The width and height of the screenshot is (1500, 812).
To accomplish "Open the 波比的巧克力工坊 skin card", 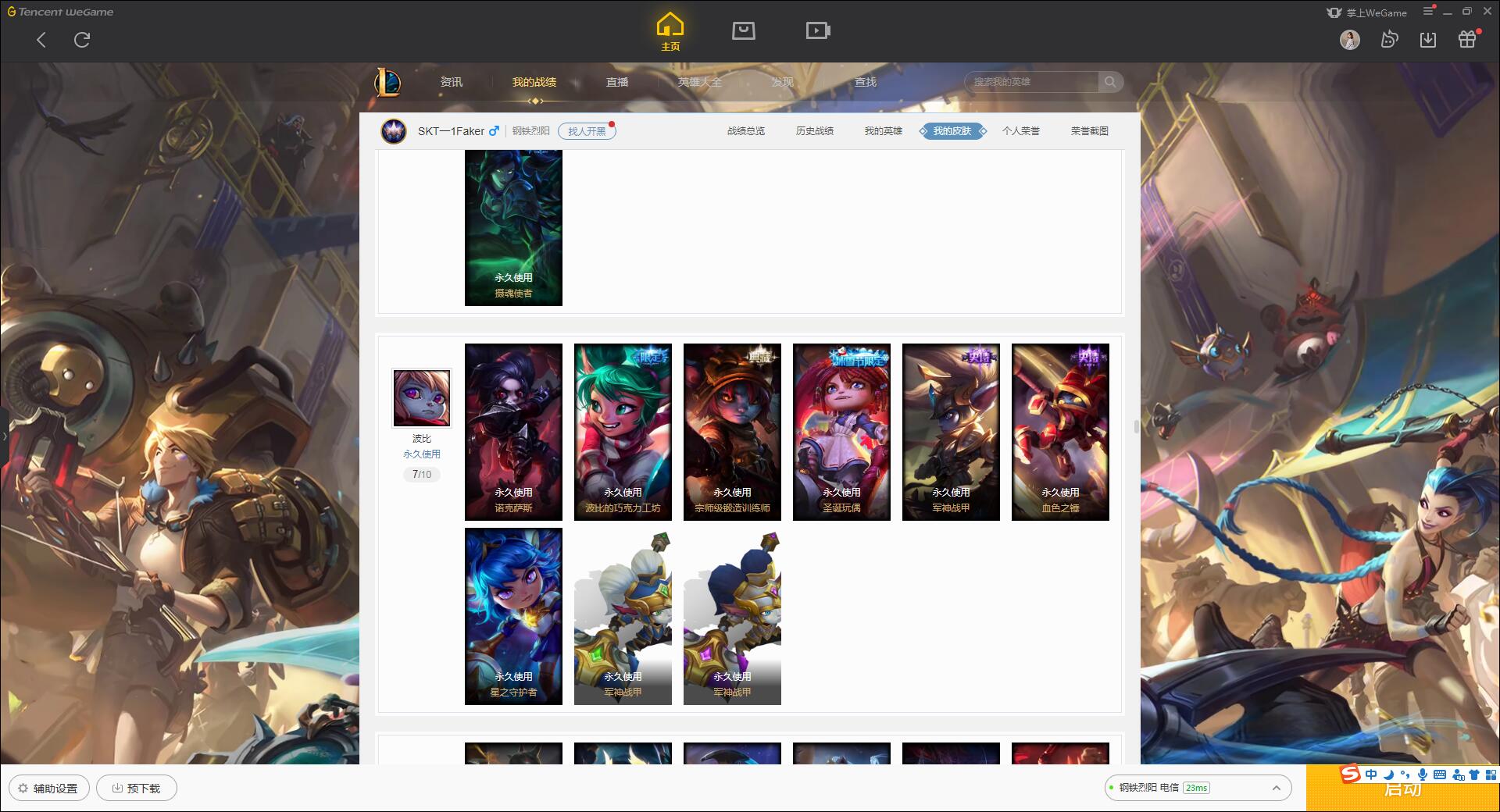I will pyautogui.click(x=623, y=432).
